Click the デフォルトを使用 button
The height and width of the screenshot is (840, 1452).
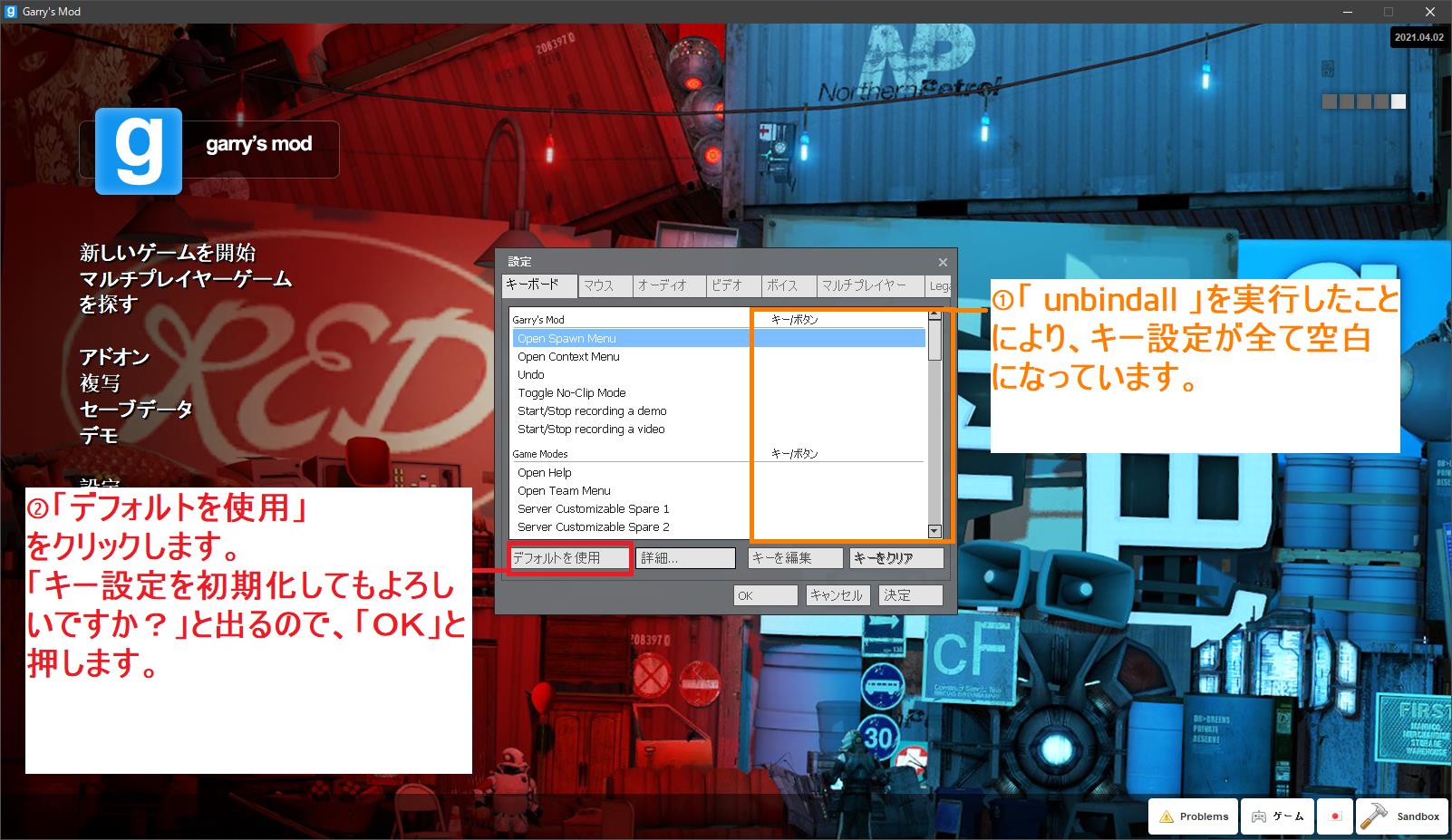[570, 558]
